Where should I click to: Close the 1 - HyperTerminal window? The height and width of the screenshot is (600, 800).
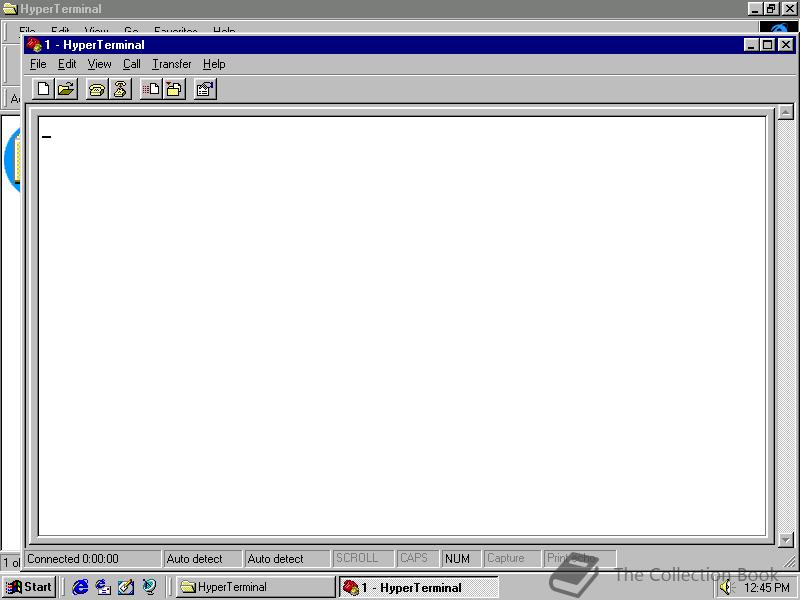[x=786, y=45]
